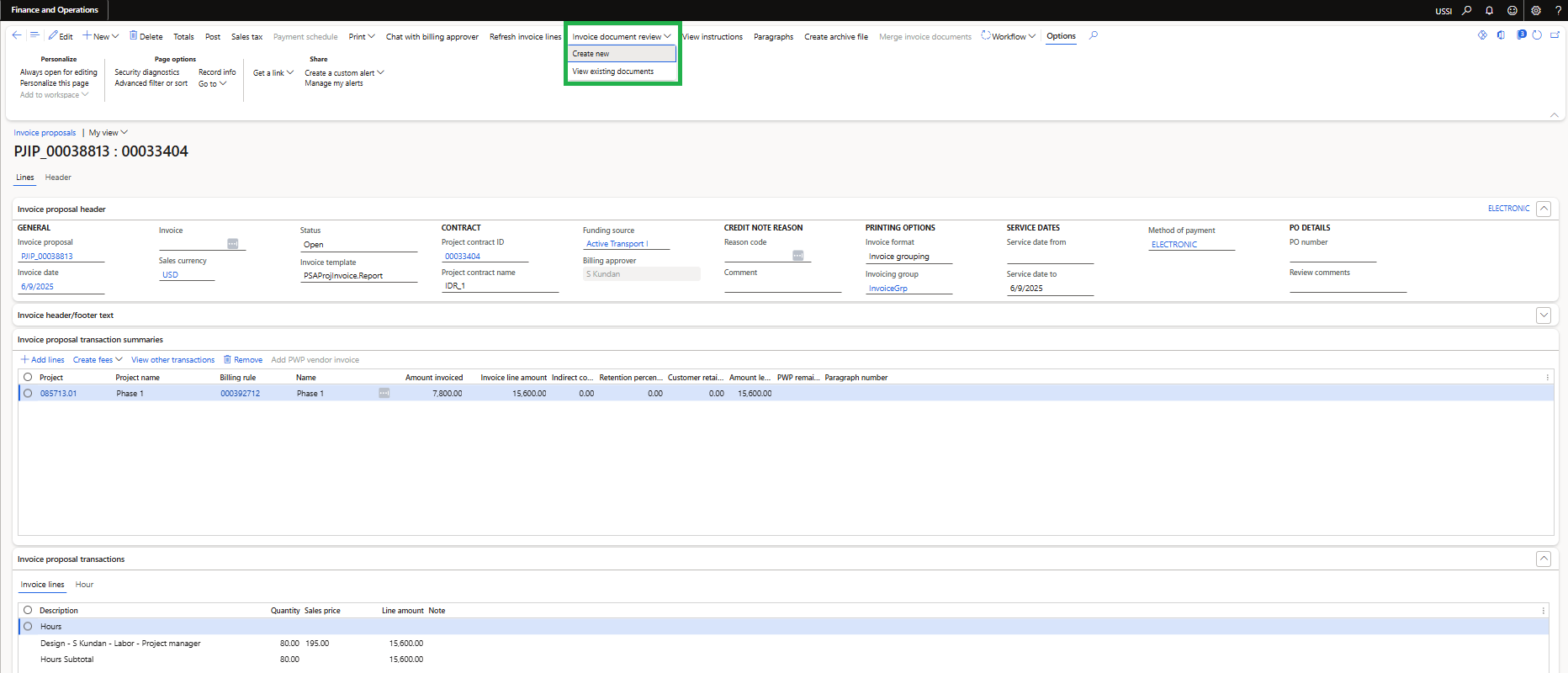
Task: Select the 085713.01 project row radio button
Action: pyautogui.click(x=28, y=394)
